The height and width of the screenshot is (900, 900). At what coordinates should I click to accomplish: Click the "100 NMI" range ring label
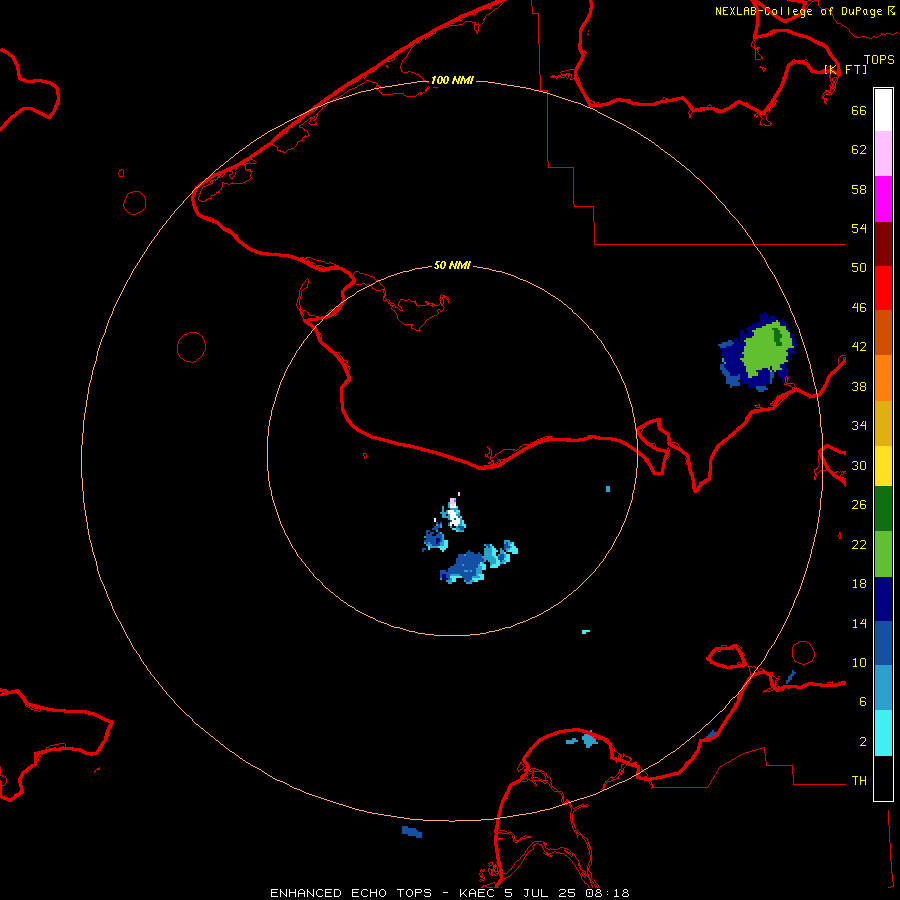(x=452, y=80)
